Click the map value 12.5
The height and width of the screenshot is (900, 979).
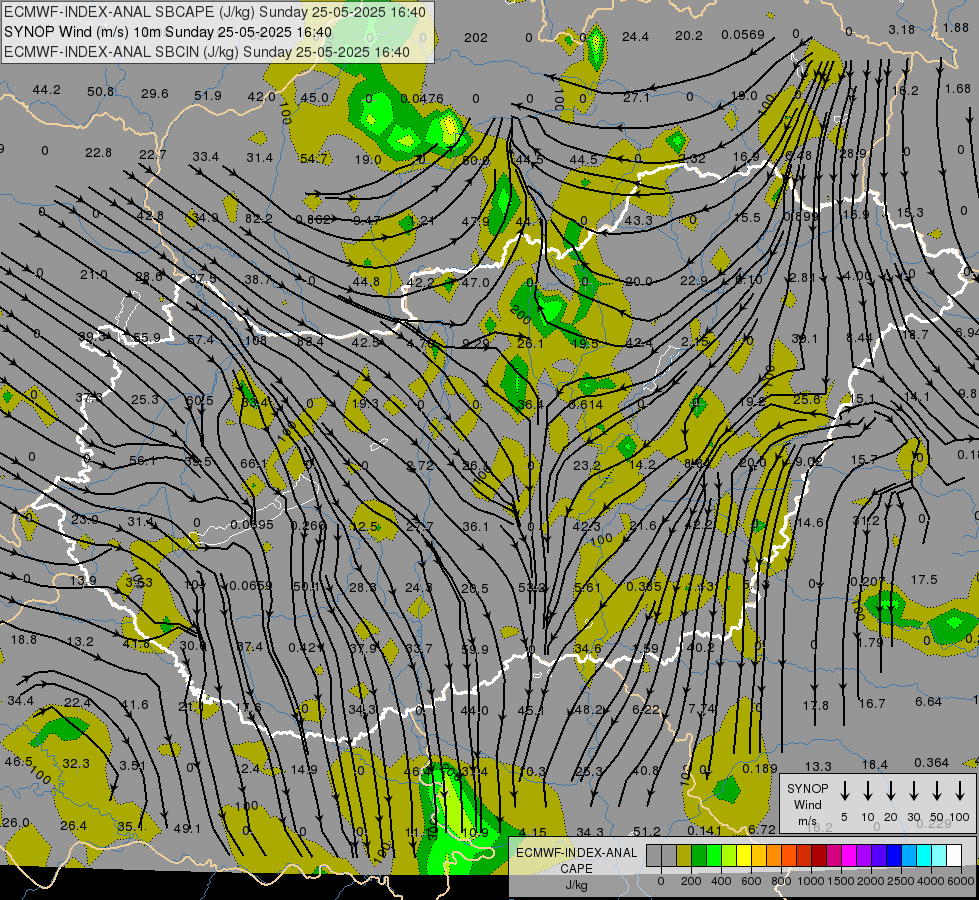[365, 527]
